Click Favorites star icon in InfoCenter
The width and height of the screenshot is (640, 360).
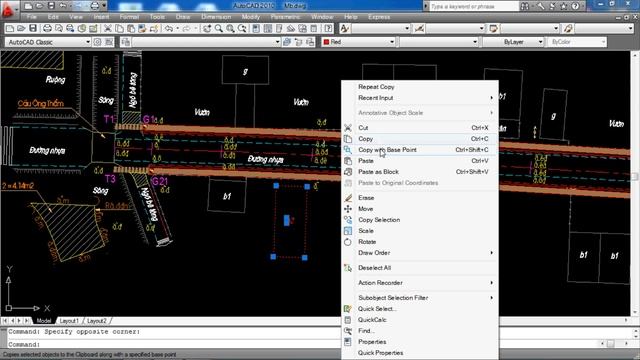pyautogui.click(x=564, y=6)
